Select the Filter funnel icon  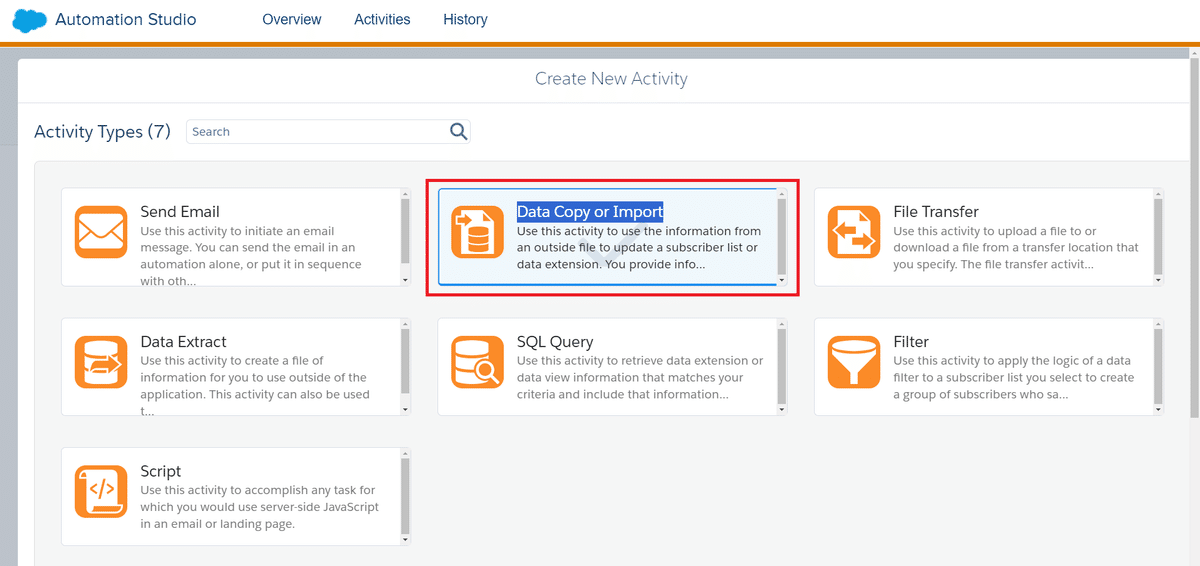click(854, 362)
